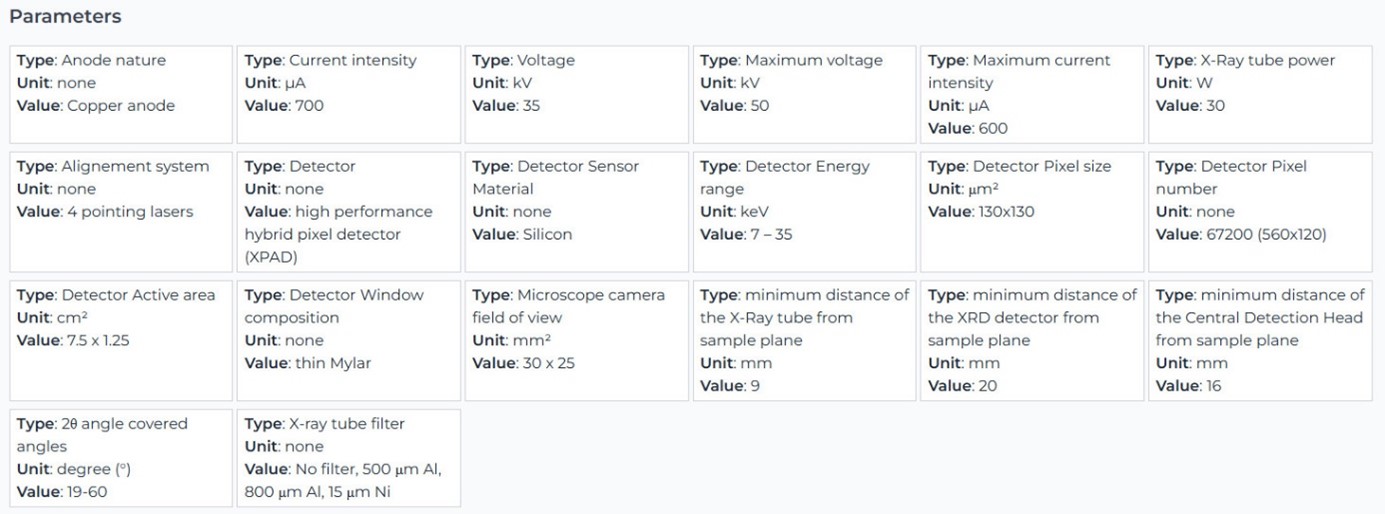This screenshot has height=514, width=1385.
Task: Click the Detector Pixel size card
Action: click(x=1032, y=211)
